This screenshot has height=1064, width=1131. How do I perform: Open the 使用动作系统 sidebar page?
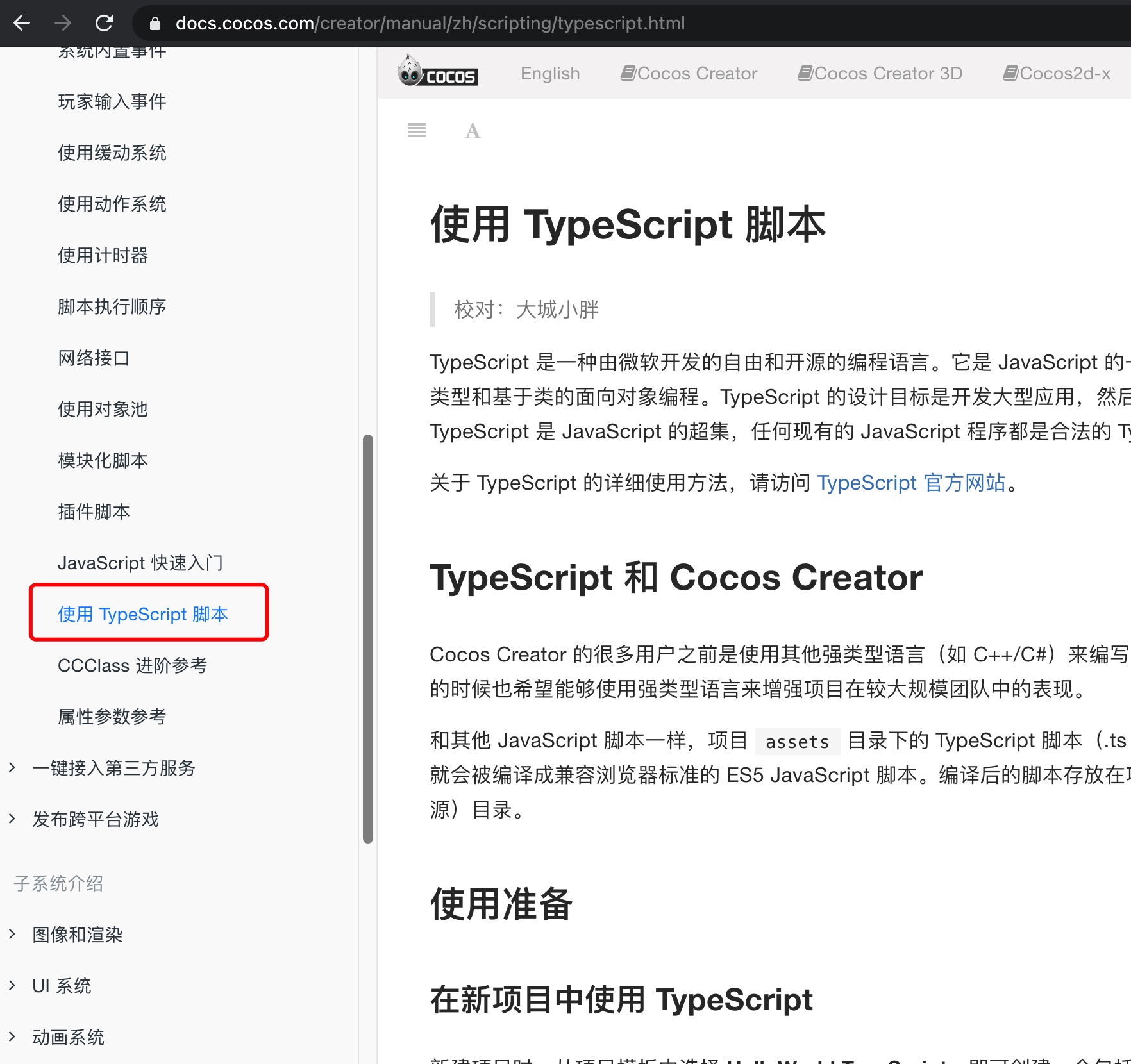pyautogui.click(x=112, y=204)
